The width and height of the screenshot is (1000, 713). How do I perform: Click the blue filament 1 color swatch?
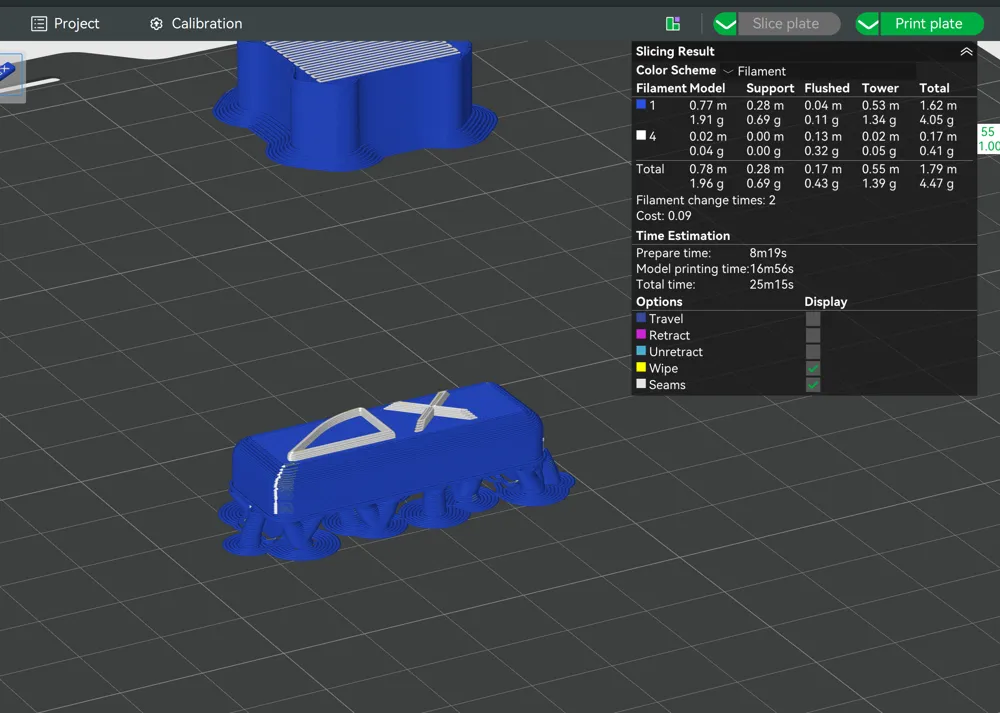point(641,105)
